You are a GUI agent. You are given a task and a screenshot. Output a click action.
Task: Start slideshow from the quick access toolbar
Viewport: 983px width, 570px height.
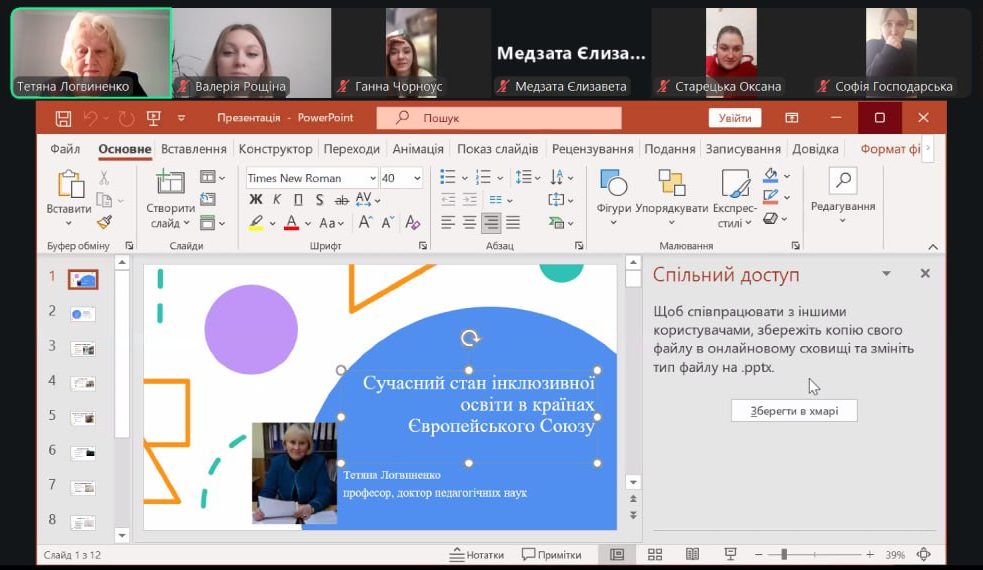[x=153, y=118]
